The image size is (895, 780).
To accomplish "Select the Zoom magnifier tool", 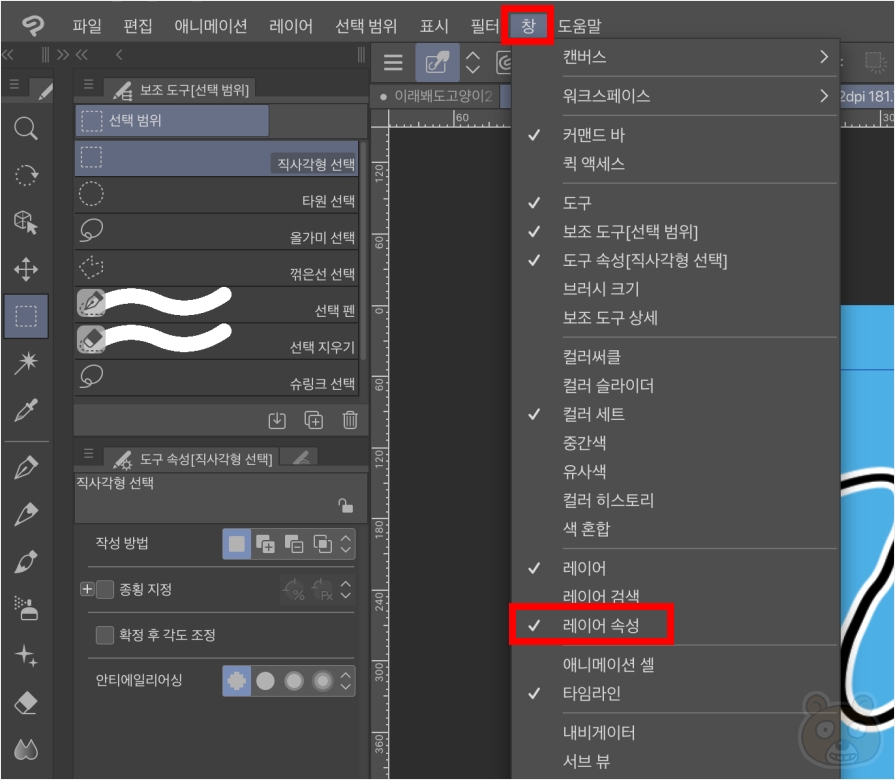I will (x=26, y=128).
